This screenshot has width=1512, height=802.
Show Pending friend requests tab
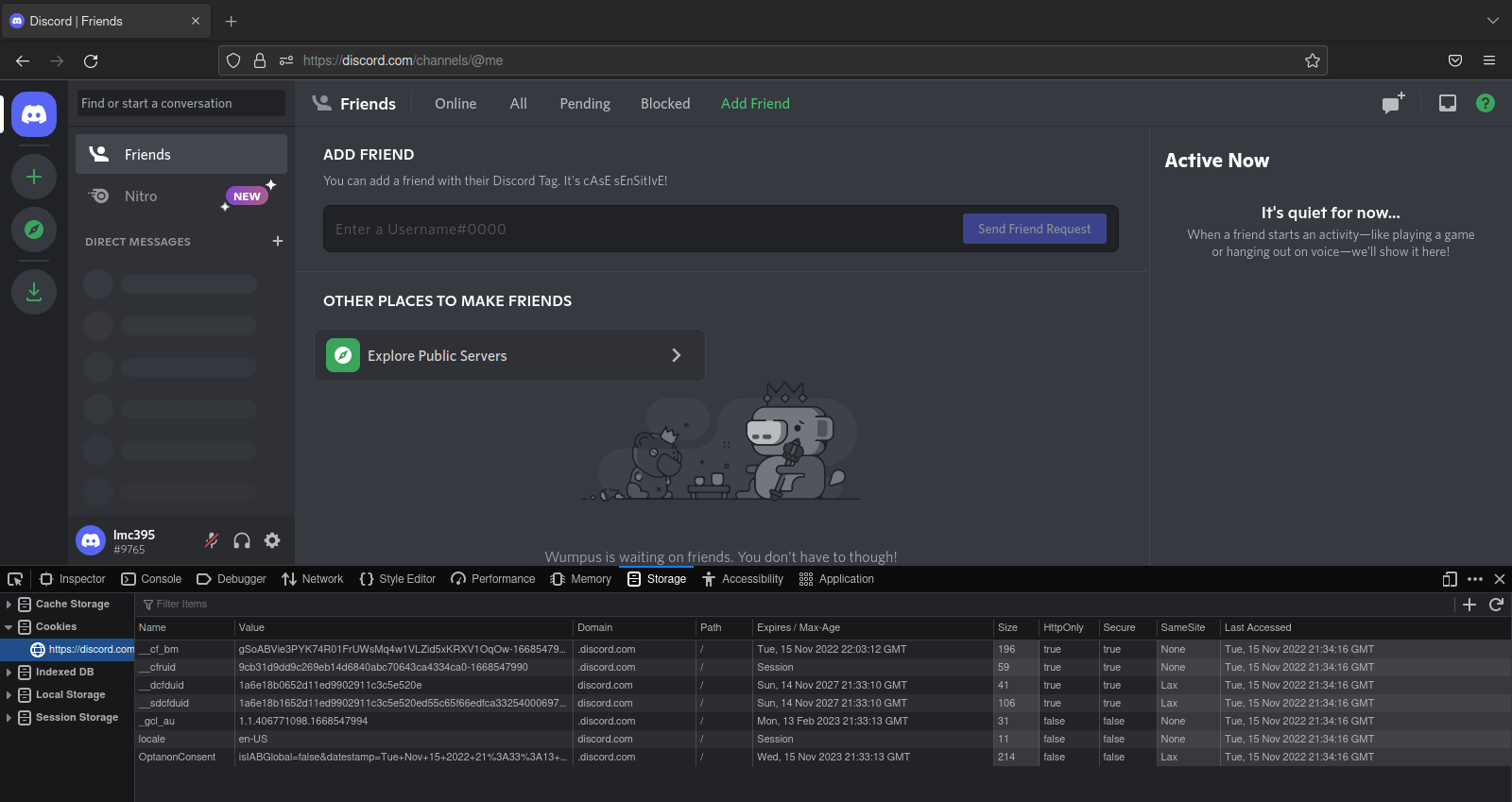click(x=585, y=104)
